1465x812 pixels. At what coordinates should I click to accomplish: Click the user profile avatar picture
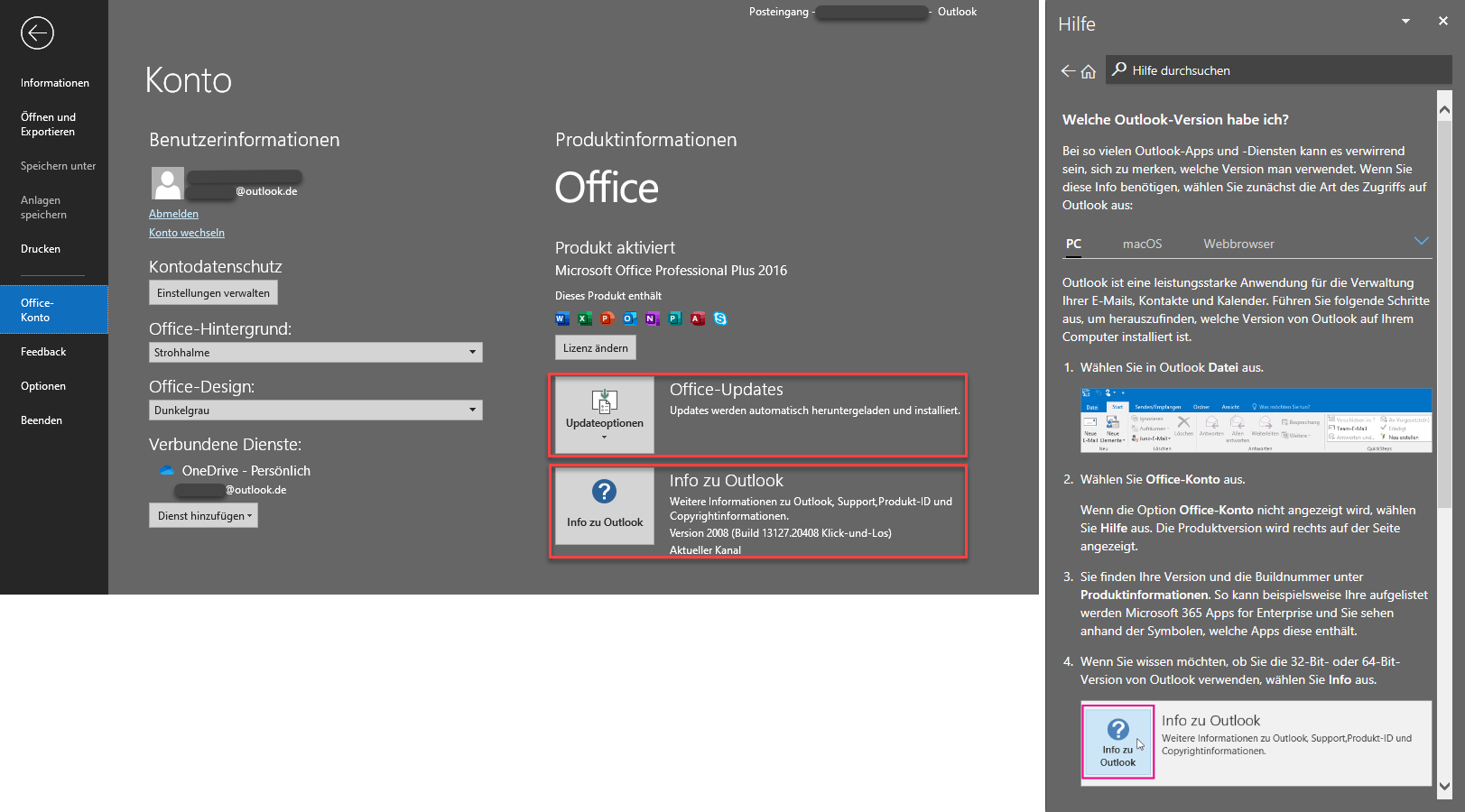click(x=167, y=183)
